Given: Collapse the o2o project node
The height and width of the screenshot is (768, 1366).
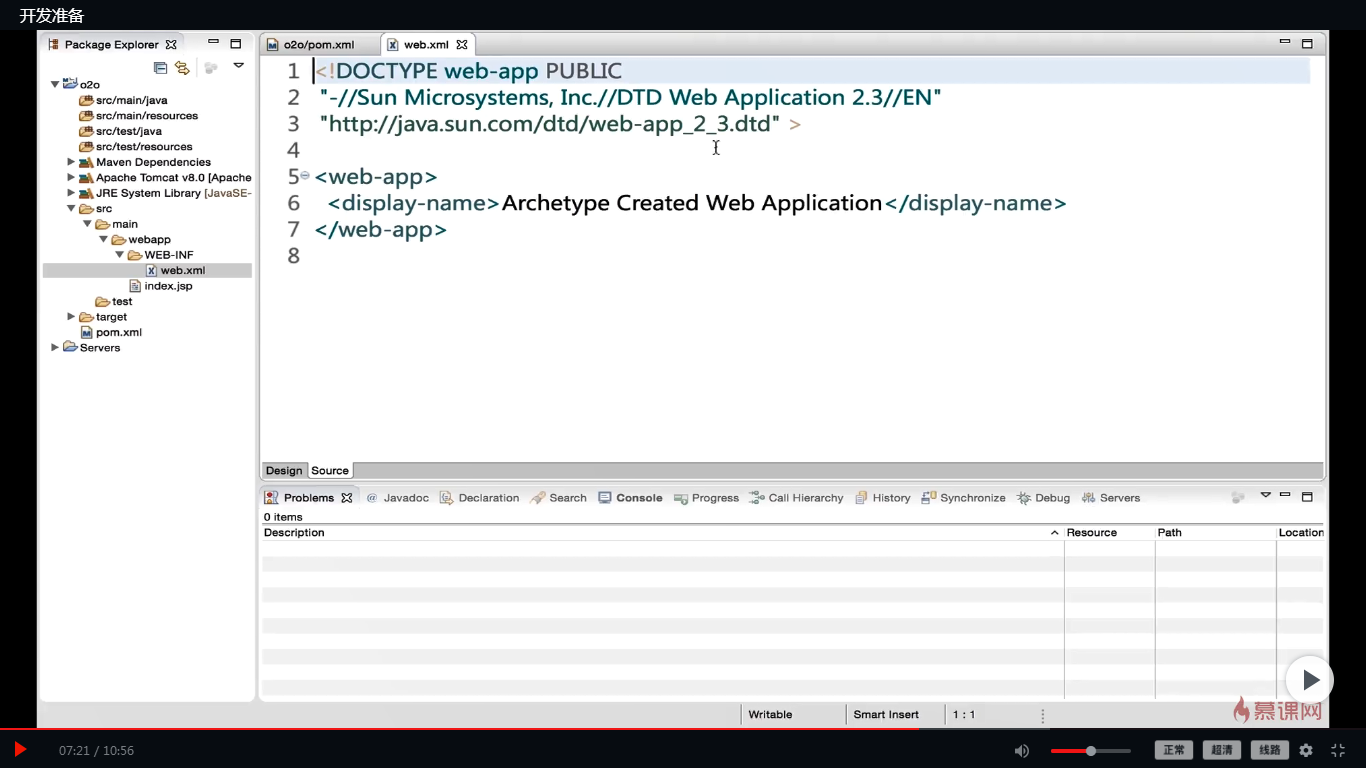Looking at the screenshot, I should [x=55, y=85].
